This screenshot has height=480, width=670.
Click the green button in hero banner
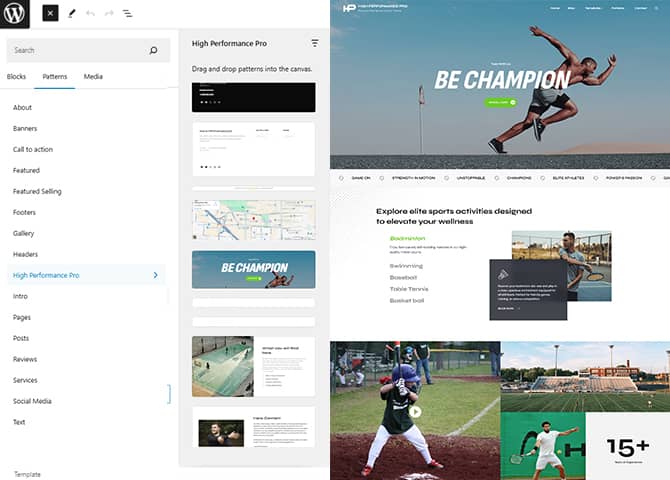pyautogui.click(x=500, y=102)
